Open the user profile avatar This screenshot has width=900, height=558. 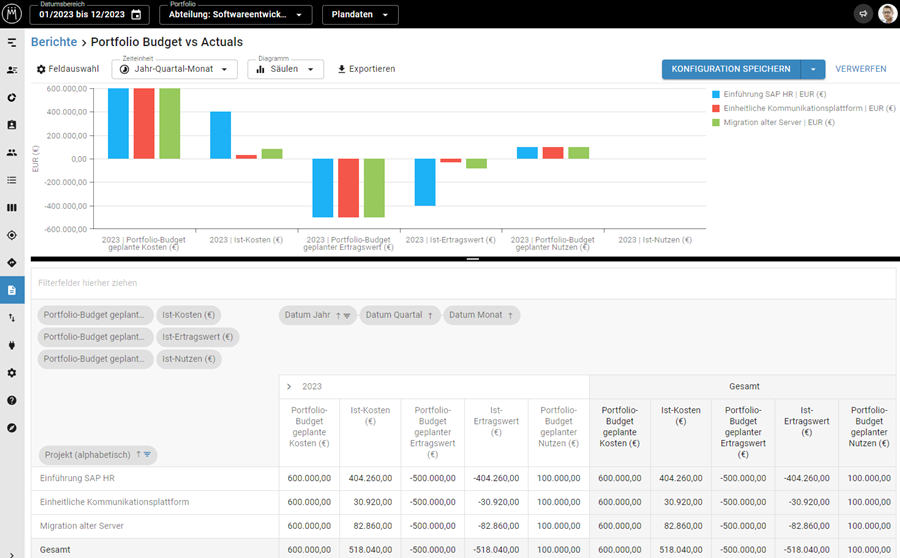tap(887, 14)
